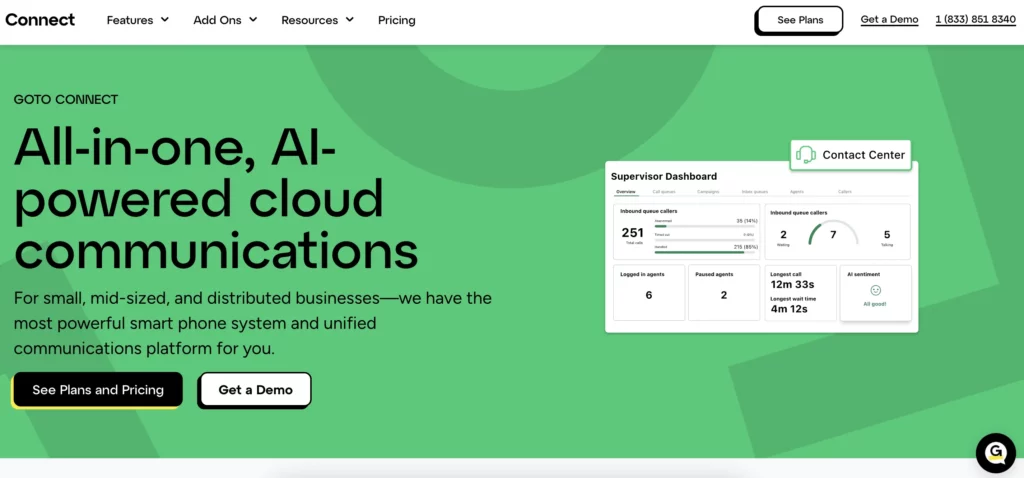This screenshot has width=1024, height=478.
Task: Click the Logged in agents card
Action: 649,293
